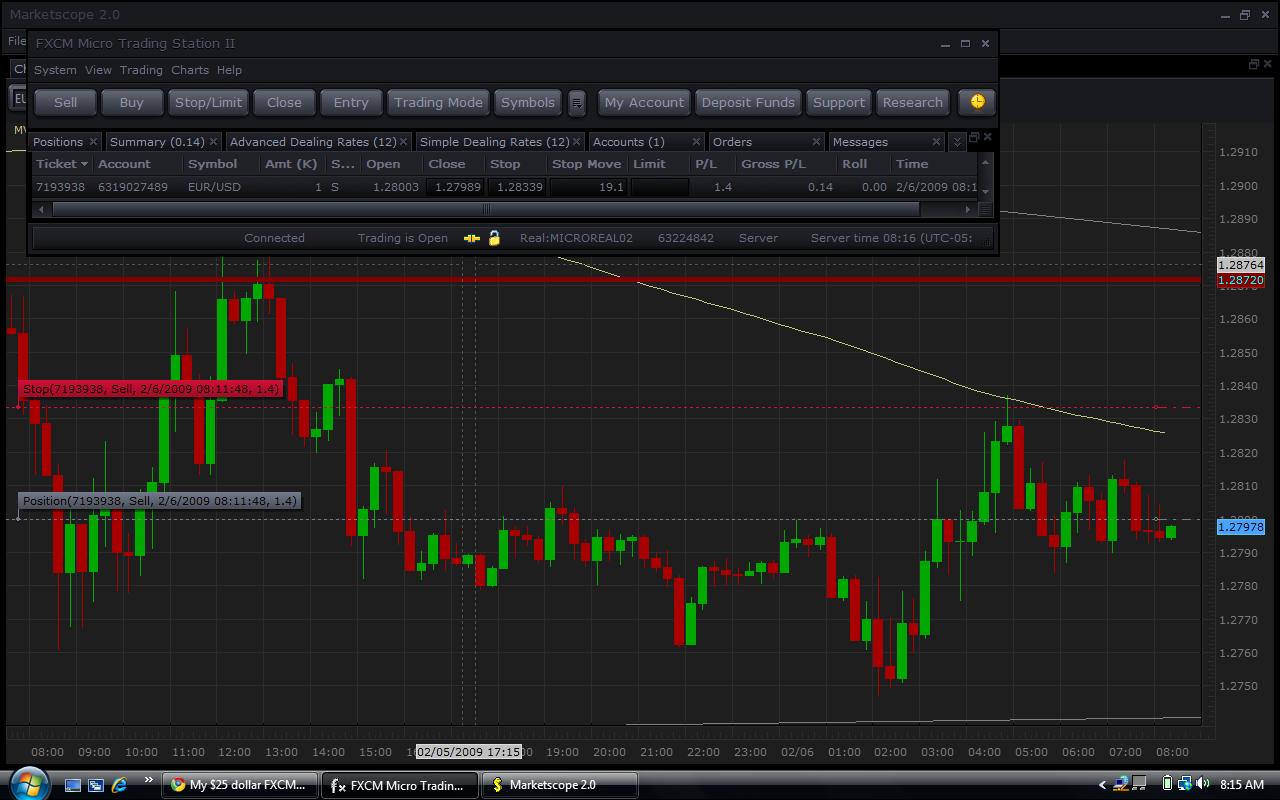Image resolution: width=1280 pixels, height=800 pixels.
Task: Select the Position(7193938, Sell) chart label
Action: coord(159,501)
